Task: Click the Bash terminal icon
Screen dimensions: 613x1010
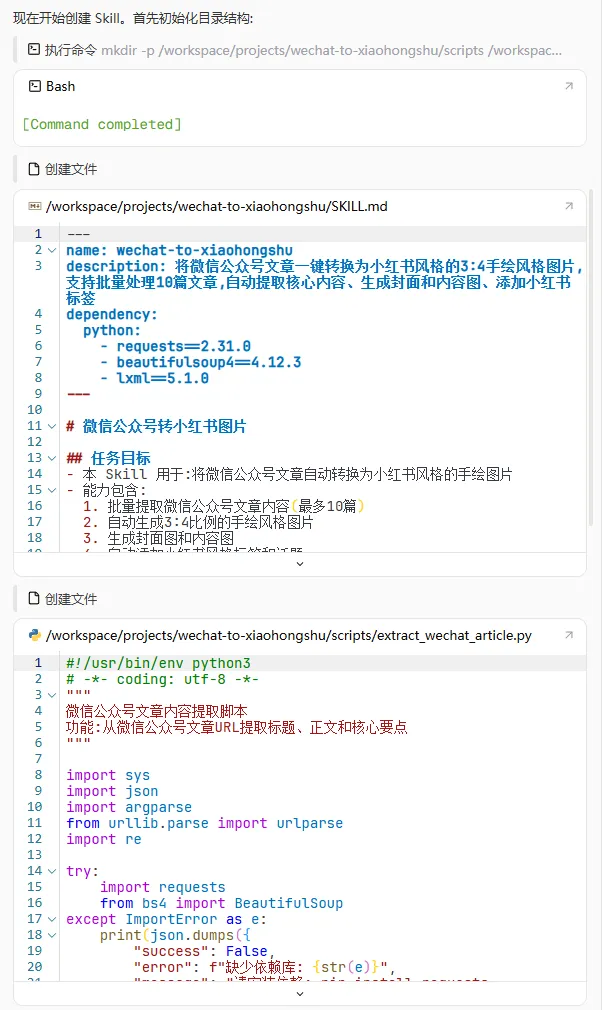Action: click(35, 86)
